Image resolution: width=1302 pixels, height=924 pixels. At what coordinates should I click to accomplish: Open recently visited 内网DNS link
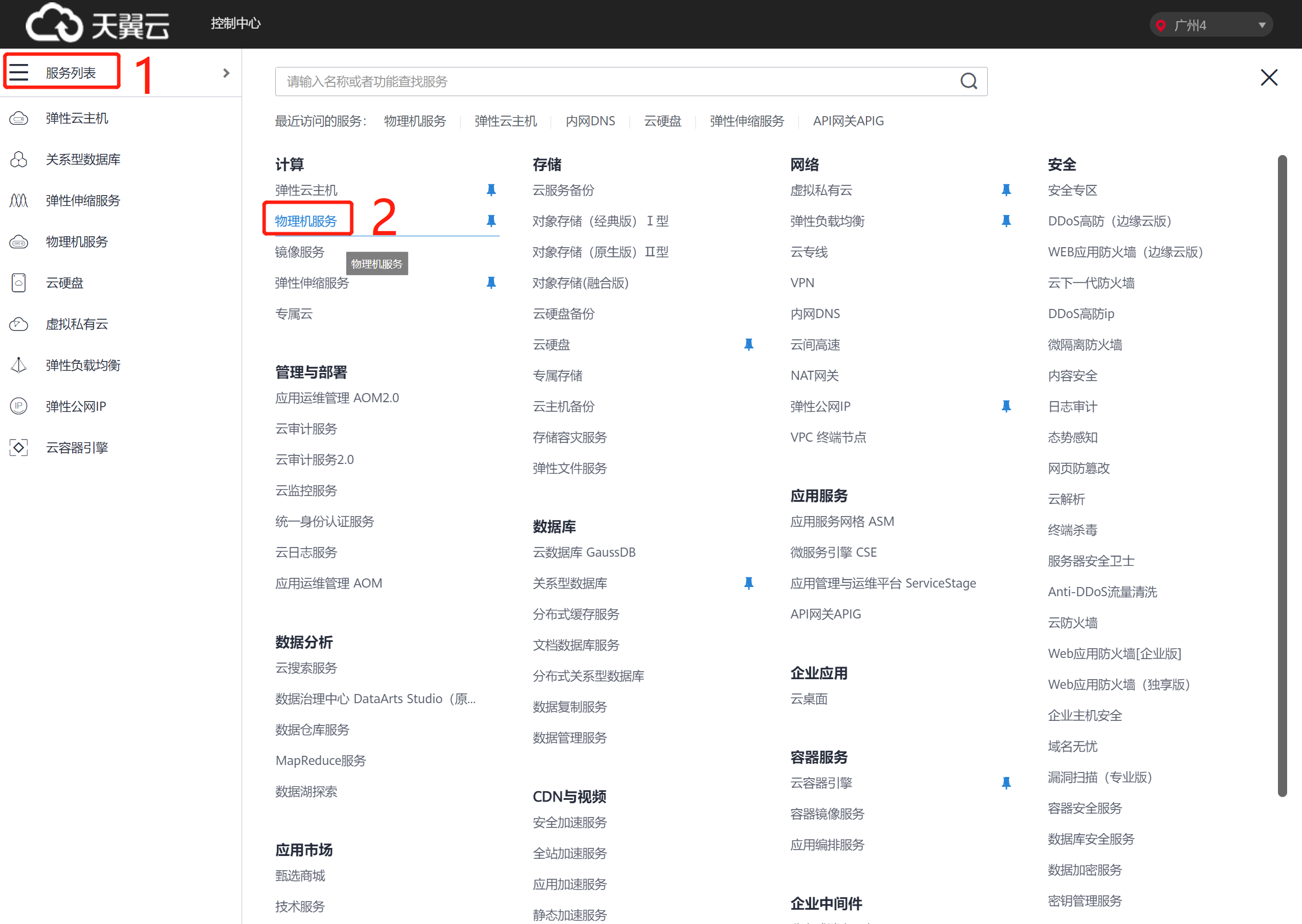[x=591, y=121]
